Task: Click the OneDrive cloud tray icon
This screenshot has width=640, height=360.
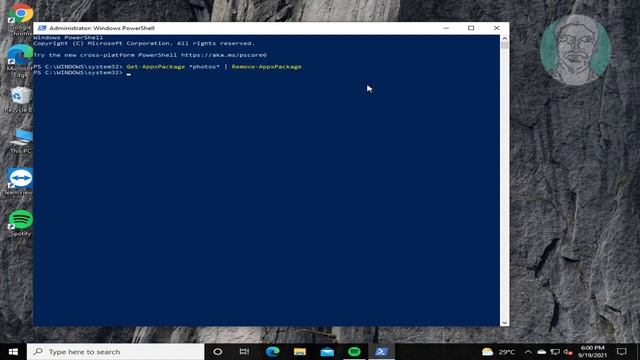Action: [x=542, y=352]
